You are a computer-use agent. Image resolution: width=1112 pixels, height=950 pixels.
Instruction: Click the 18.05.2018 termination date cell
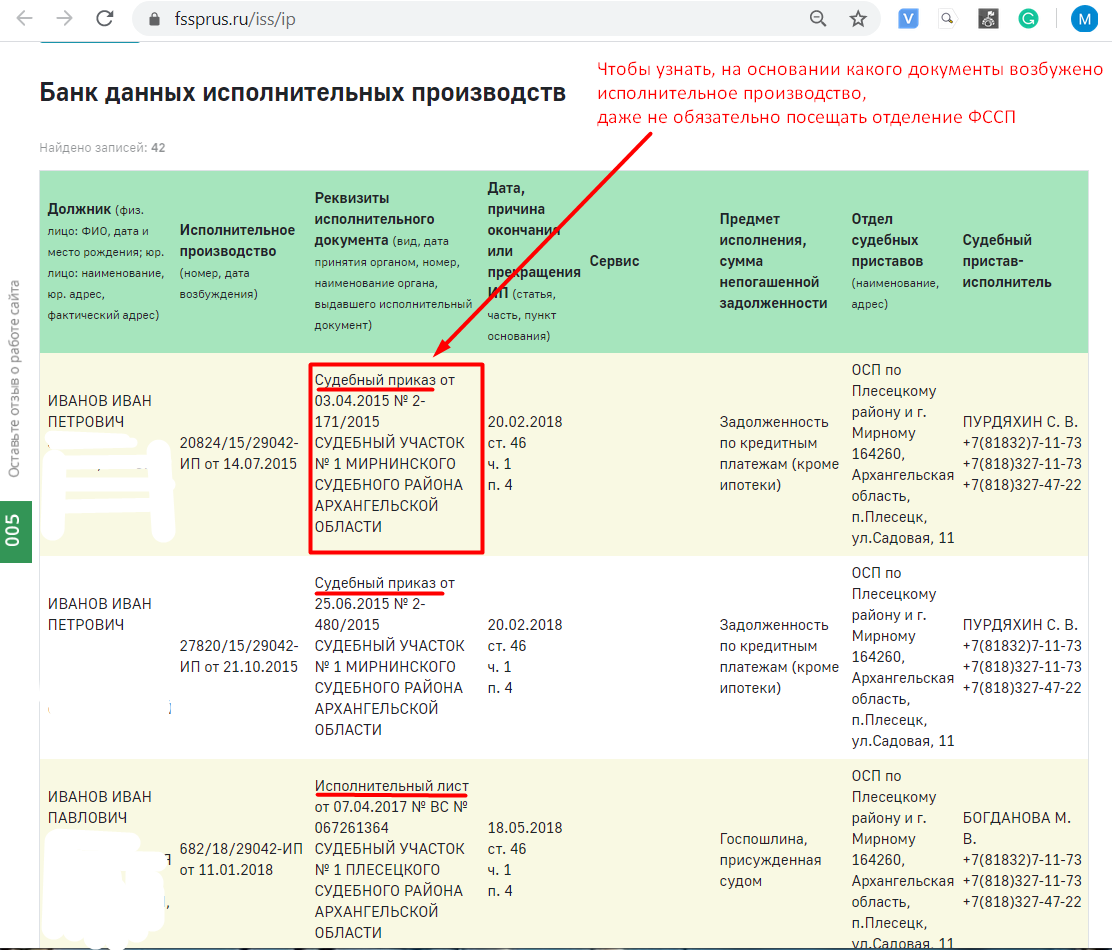(525, 859)
